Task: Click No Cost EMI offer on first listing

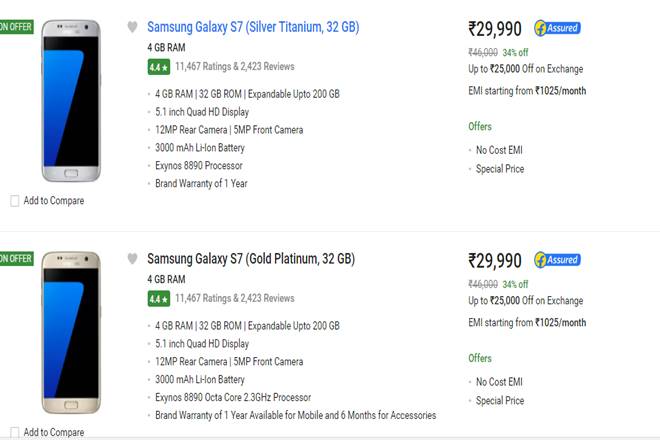Action: [499, 150]
